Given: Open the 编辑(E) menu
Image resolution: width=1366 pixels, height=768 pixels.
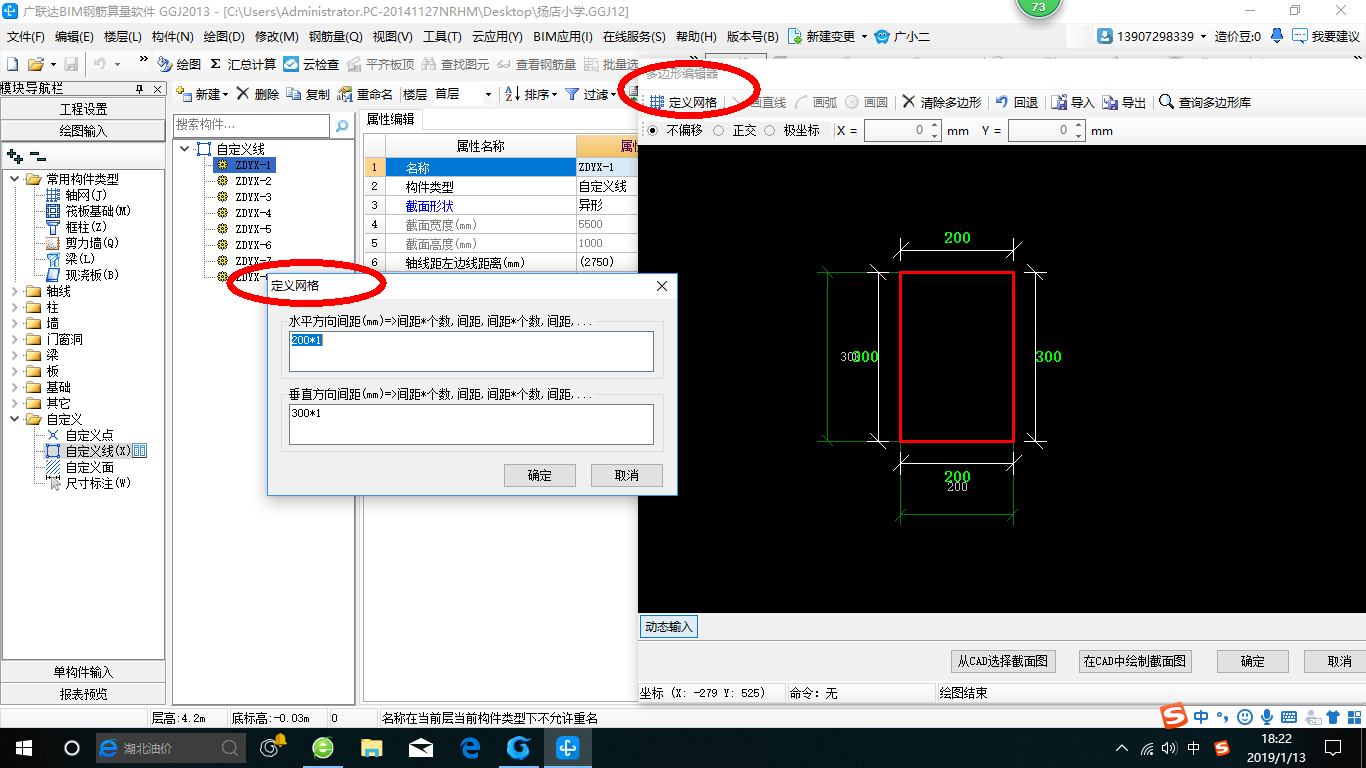Looking at the screenshot, I should (x=74, y=37).
